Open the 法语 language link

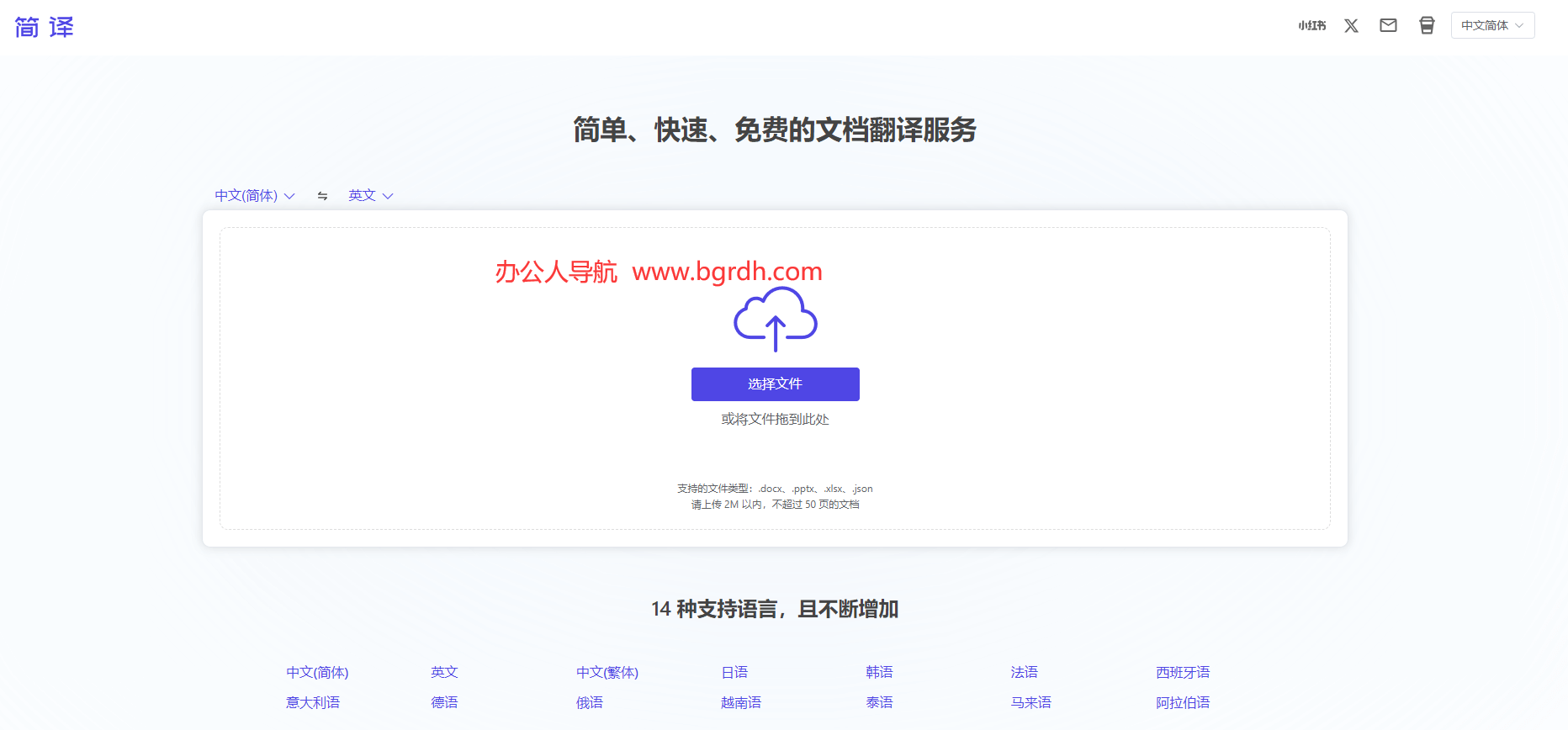[x=1025, y=672]
